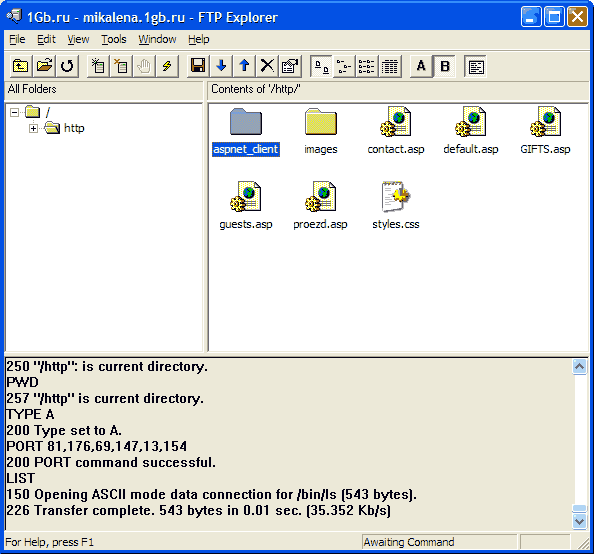The width and height of the screenshot is (594, 554).
Task: Click the Quick Connect lightning icon
Action: point(167,66)
